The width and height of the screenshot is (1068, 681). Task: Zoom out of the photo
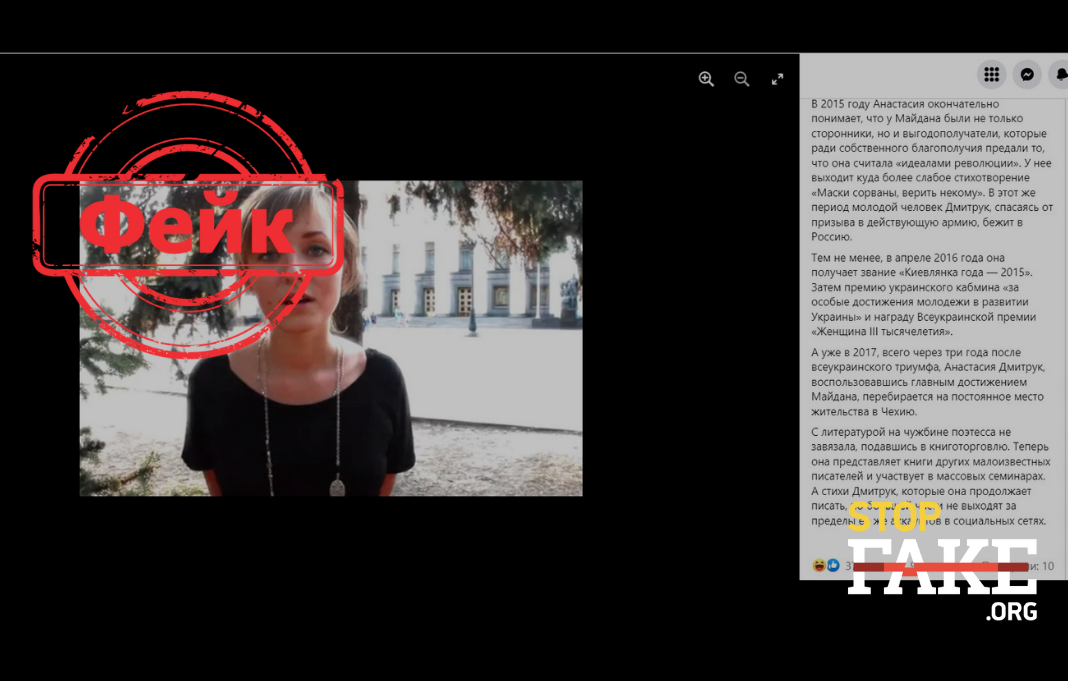pos(742,79)
